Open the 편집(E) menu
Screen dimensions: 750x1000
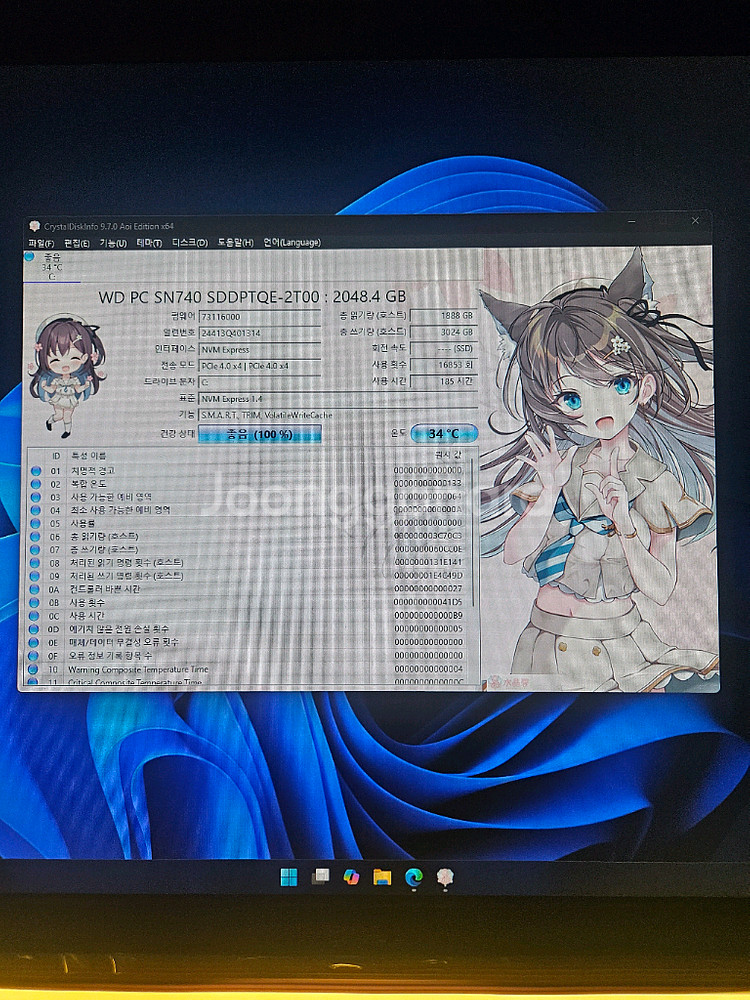[77, 244]
